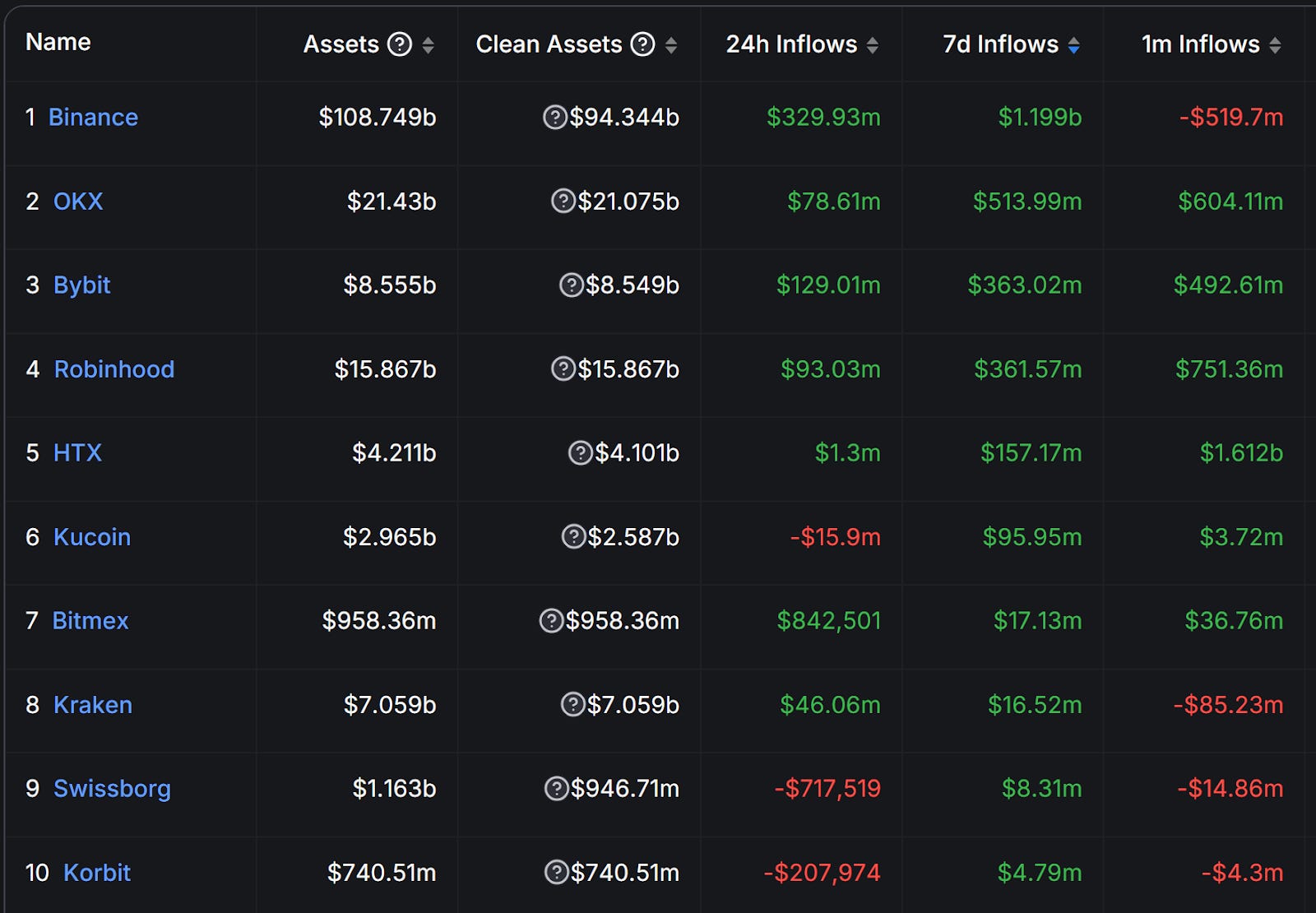This screenshot has height=913, width=1316.
Task: Click the 1m Inflows header label
Action: tap(1201, 44)
